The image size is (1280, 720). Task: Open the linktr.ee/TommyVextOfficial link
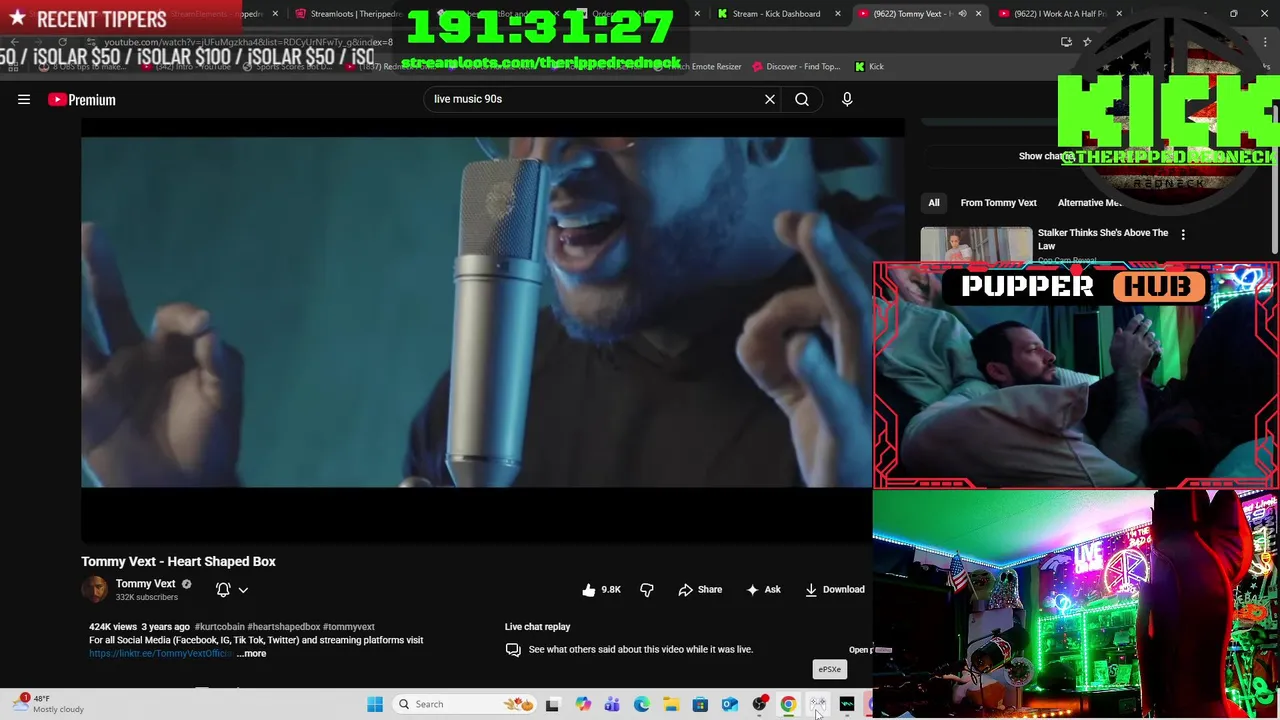pyautogui.click(x=160, y=653)
